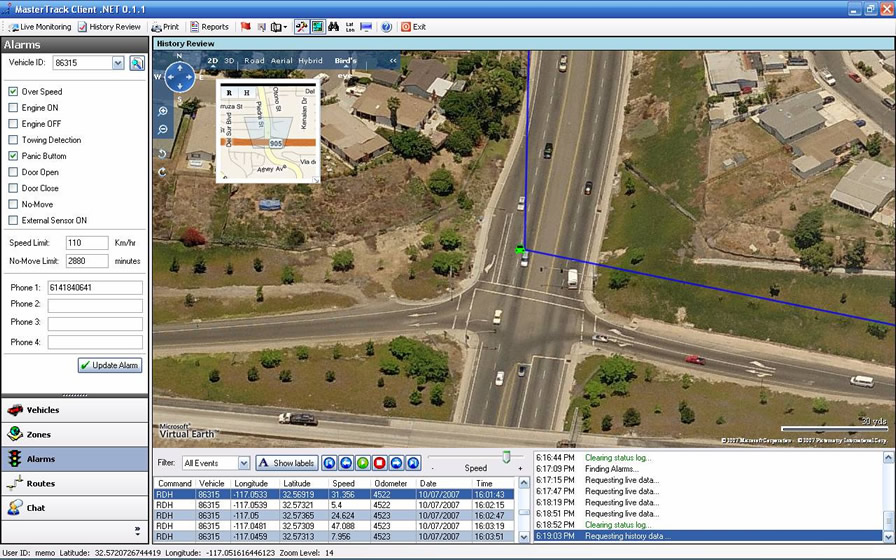Uncheck the Panic Button checkbox

pyautogui.click(x=13, y=155)
